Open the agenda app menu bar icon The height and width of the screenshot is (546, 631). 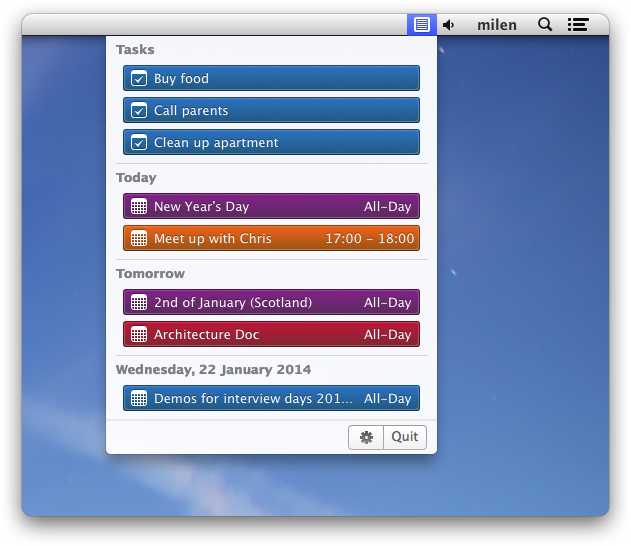pos(421,25)
